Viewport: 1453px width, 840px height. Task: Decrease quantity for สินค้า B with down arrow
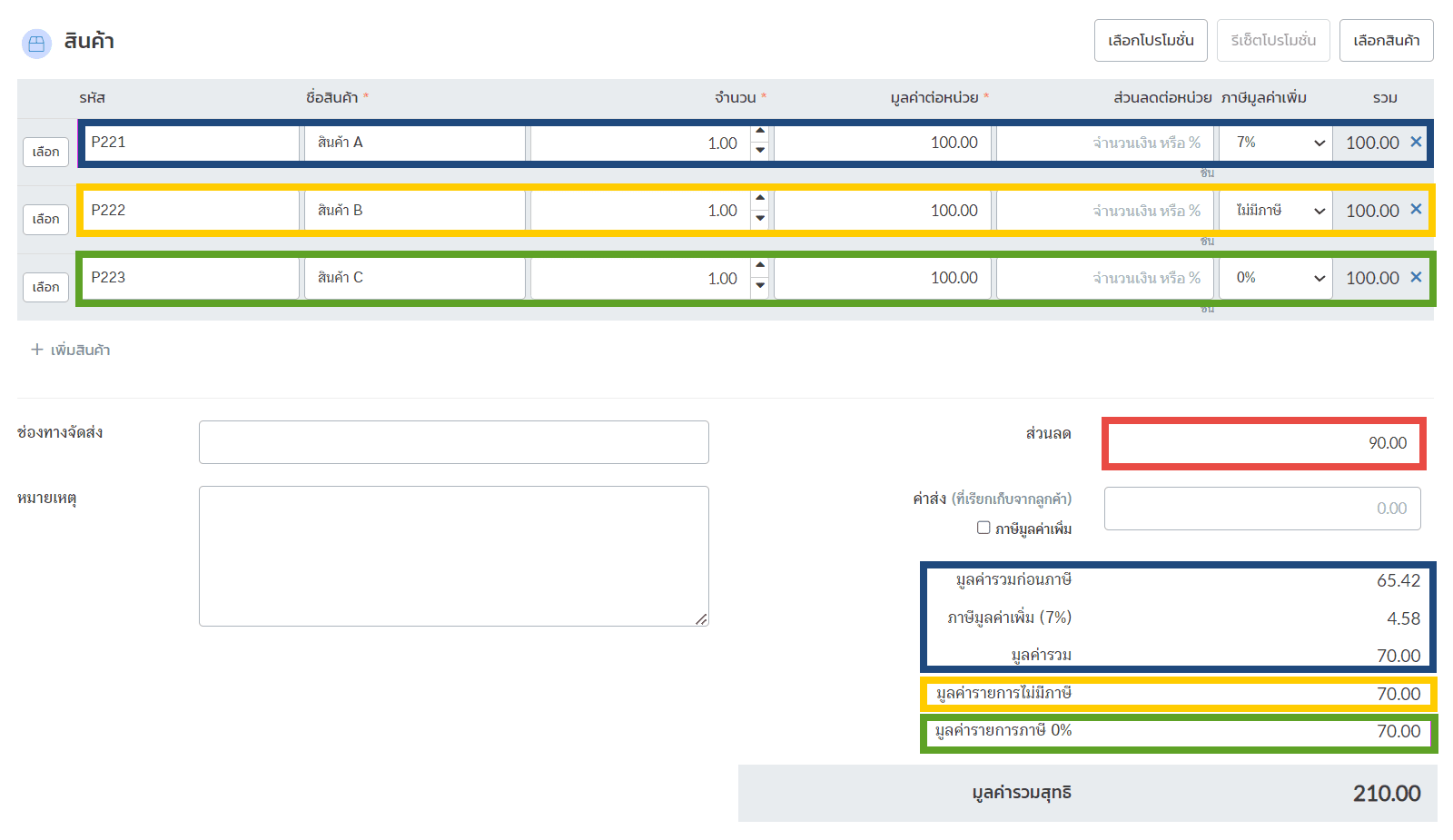(x=760, y=218)
